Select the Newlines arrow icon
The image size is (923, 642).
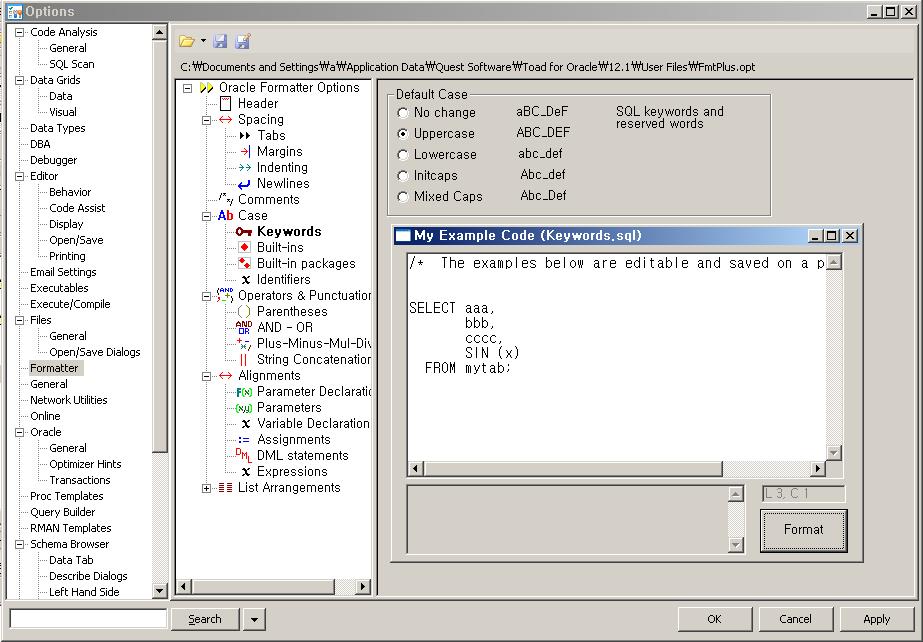pyautogui.click(x=244, y=184)
